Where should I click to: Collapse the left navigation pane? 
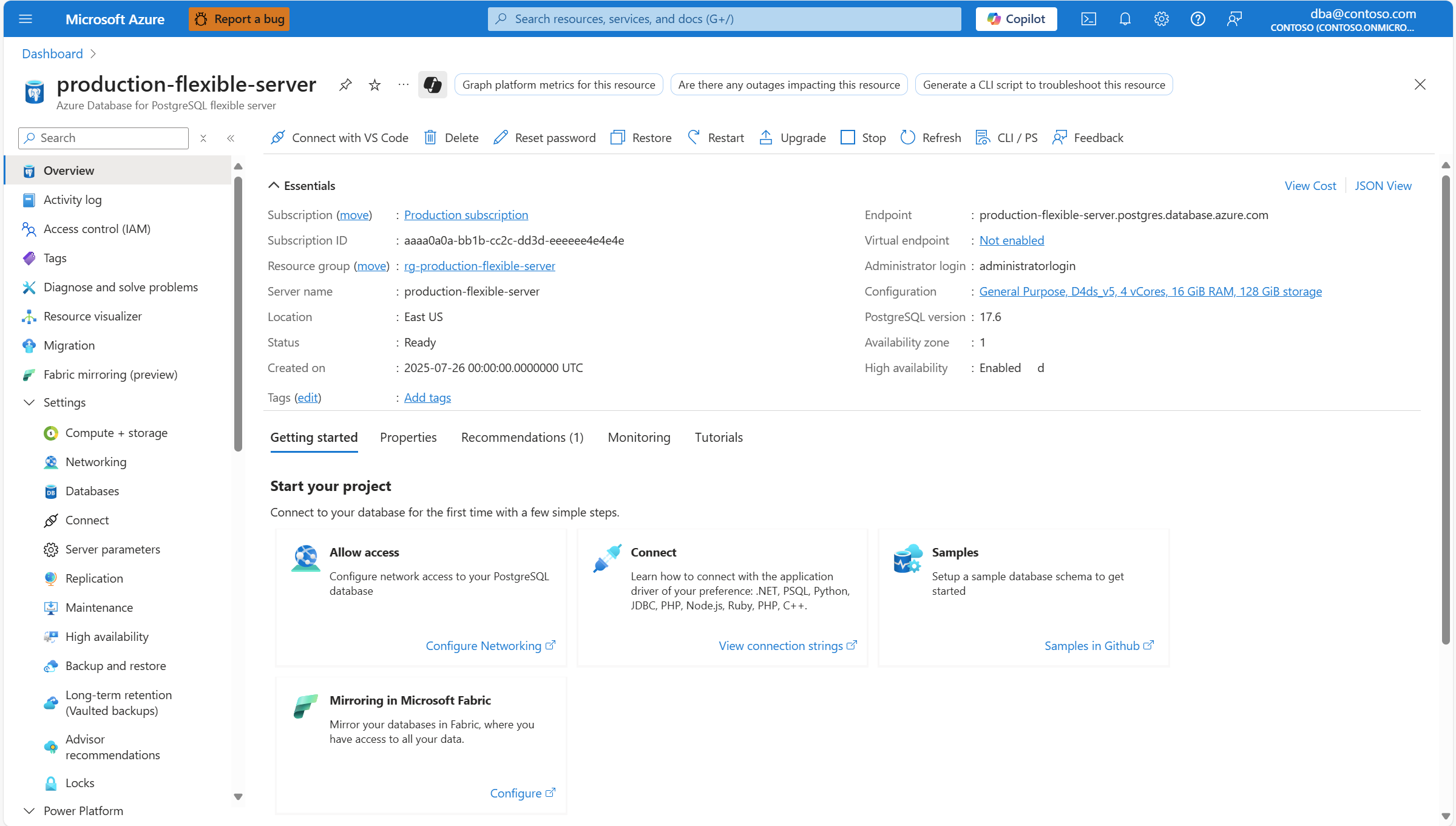[x=231, y=138]
